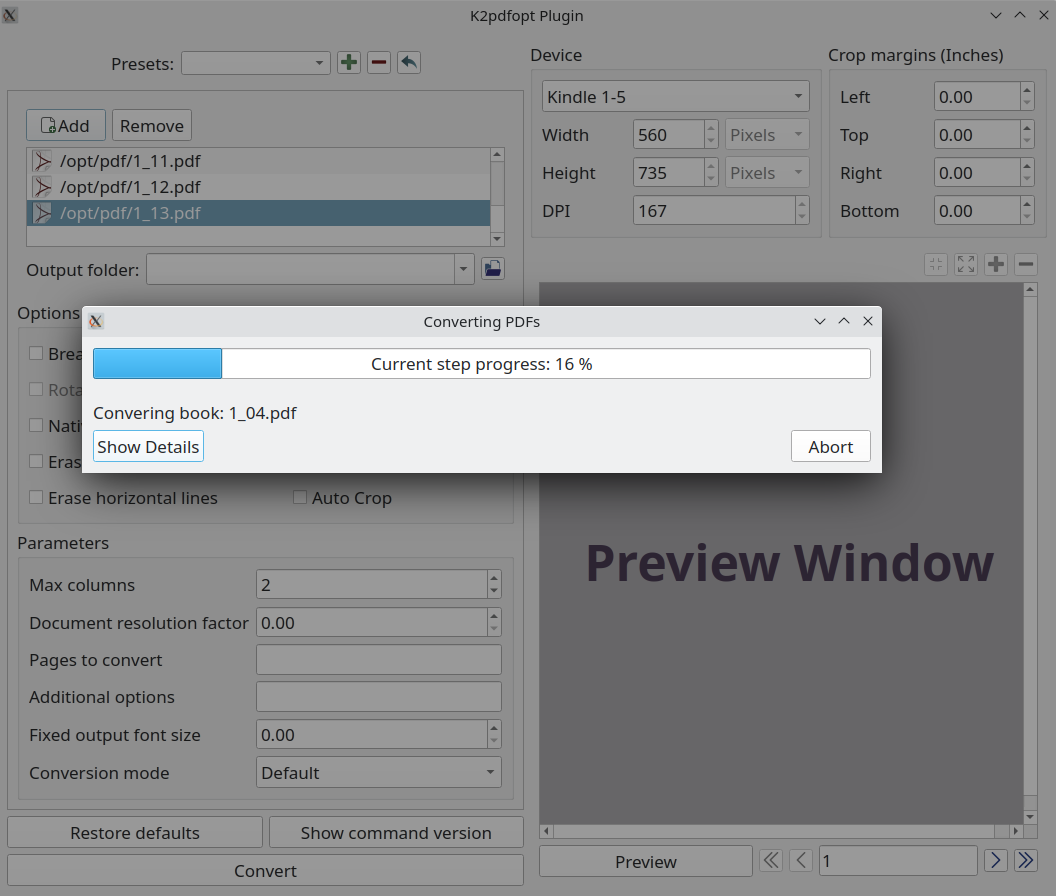Click the preview horizontal scrollbar

pos(781,831)
